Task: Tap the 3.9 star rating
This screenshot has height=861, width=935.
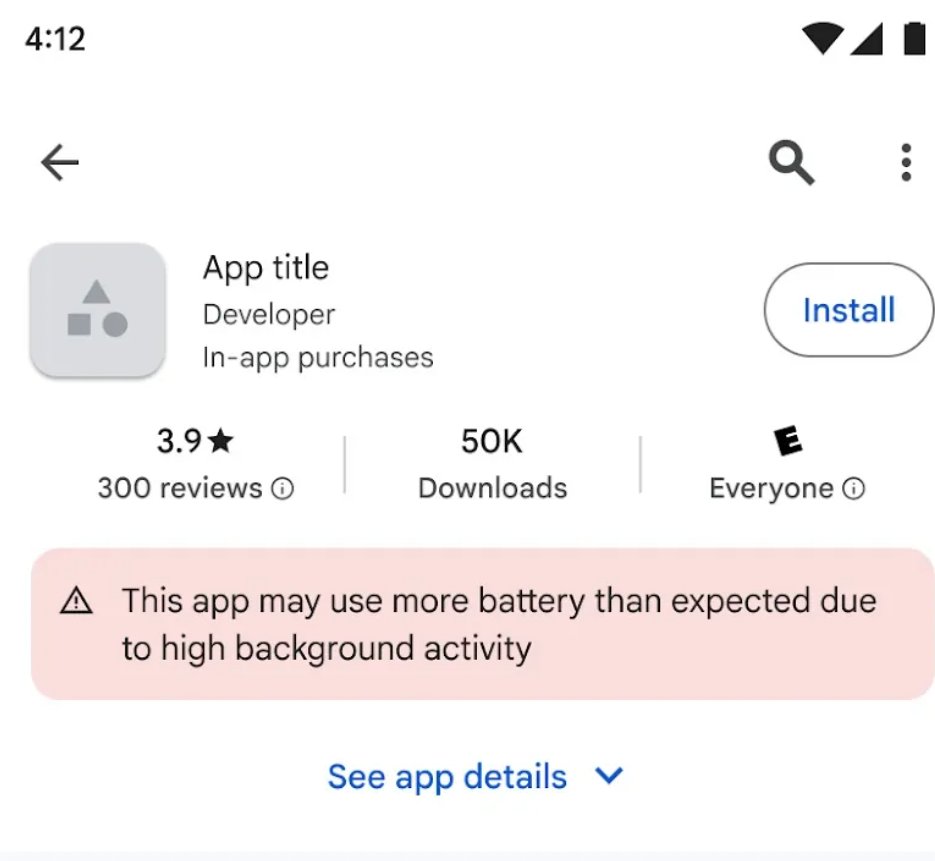Action: click(180, 441)
